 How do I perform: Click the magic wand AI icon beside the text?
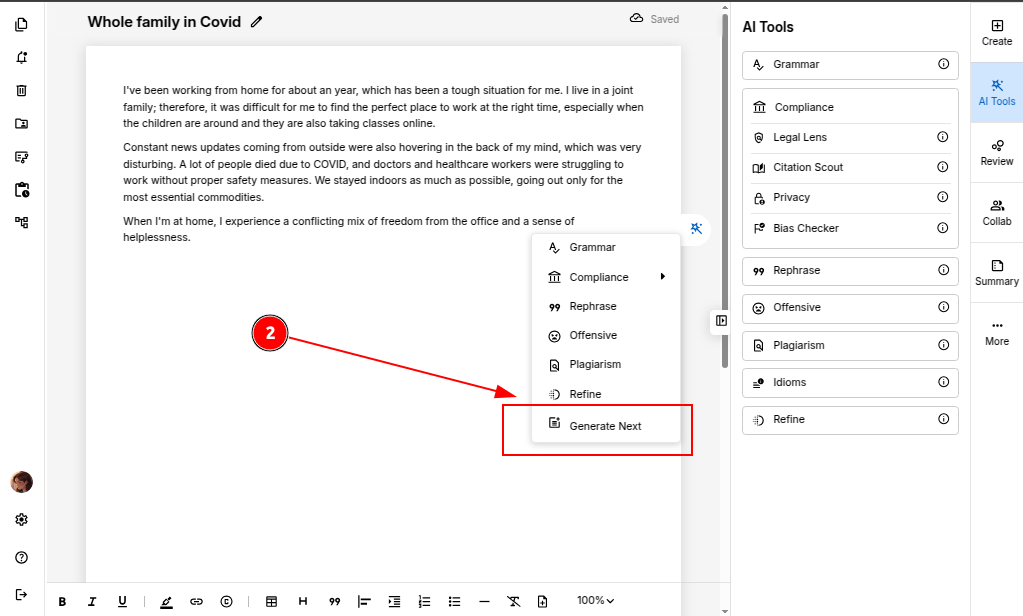point(697,229)
